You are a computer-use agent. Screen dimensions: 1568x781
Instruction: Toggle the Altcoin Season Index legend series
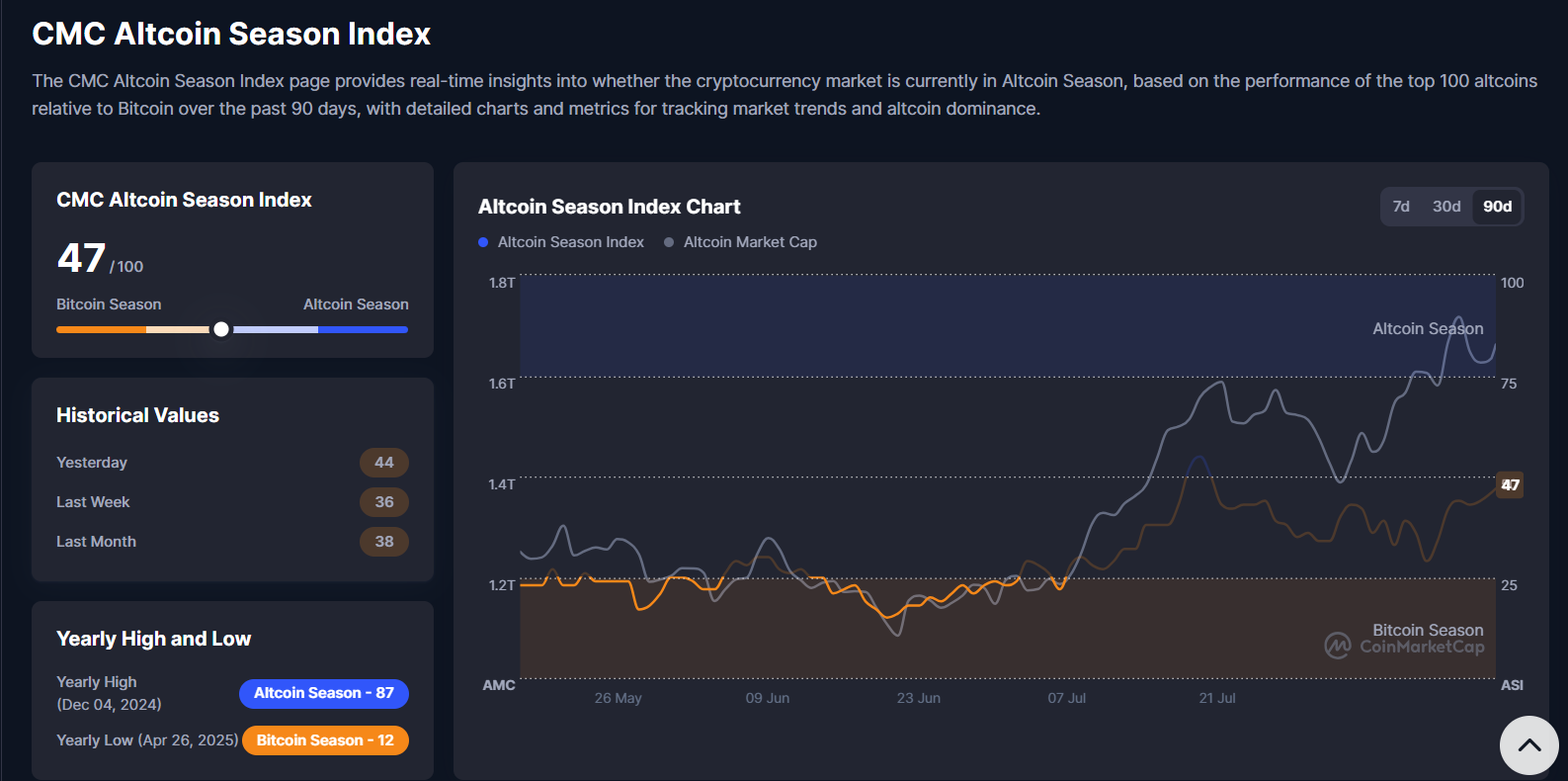(561, 242)
